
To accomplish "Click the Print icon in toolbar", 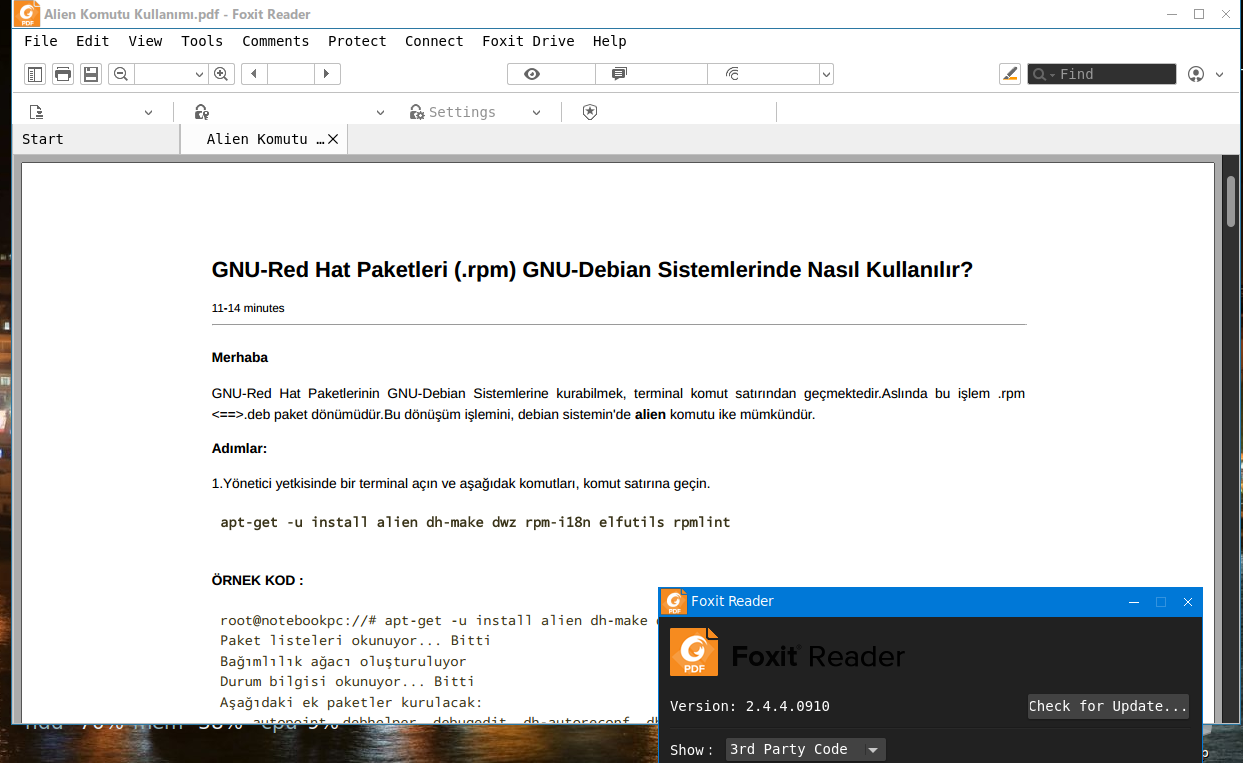I will [x=63, y=74].
